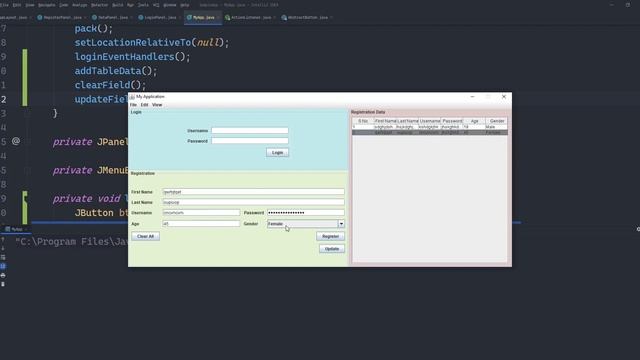
Task: Click the down-arrow icon in Run panel
Action: coord(3,248)
